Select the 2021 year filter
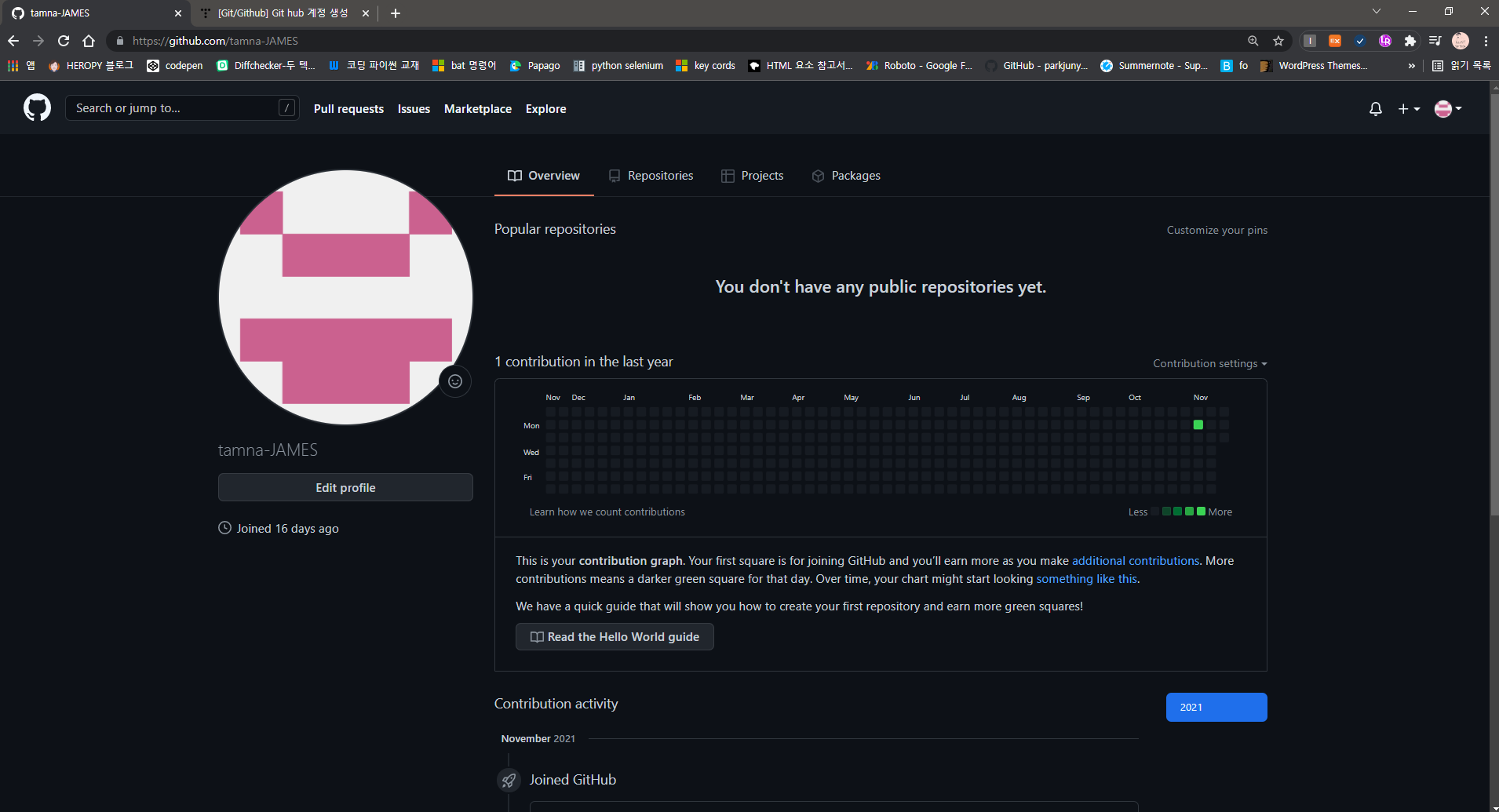The height and width of the screenshot is (812, 1499). click(1216, 707)
